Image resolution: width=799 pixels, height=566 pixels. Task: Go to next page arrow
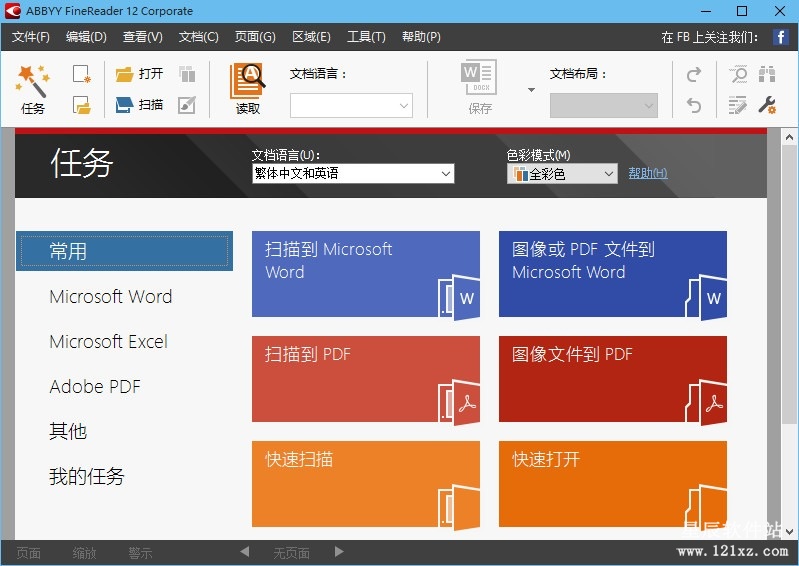[x=339, y=552]
